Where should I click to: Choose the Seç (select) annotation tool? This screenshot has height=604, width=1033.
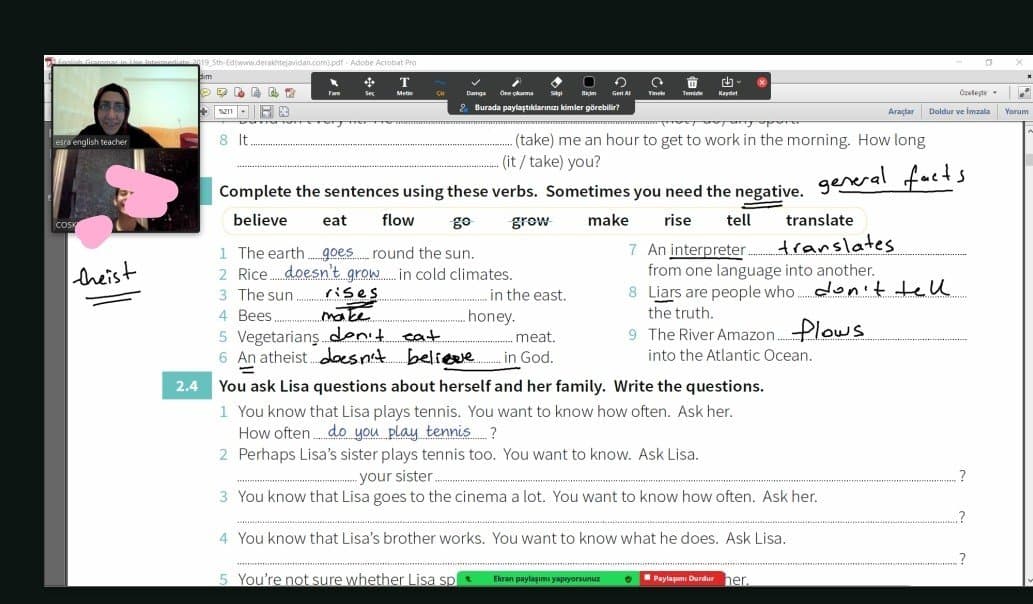point(370,86)
